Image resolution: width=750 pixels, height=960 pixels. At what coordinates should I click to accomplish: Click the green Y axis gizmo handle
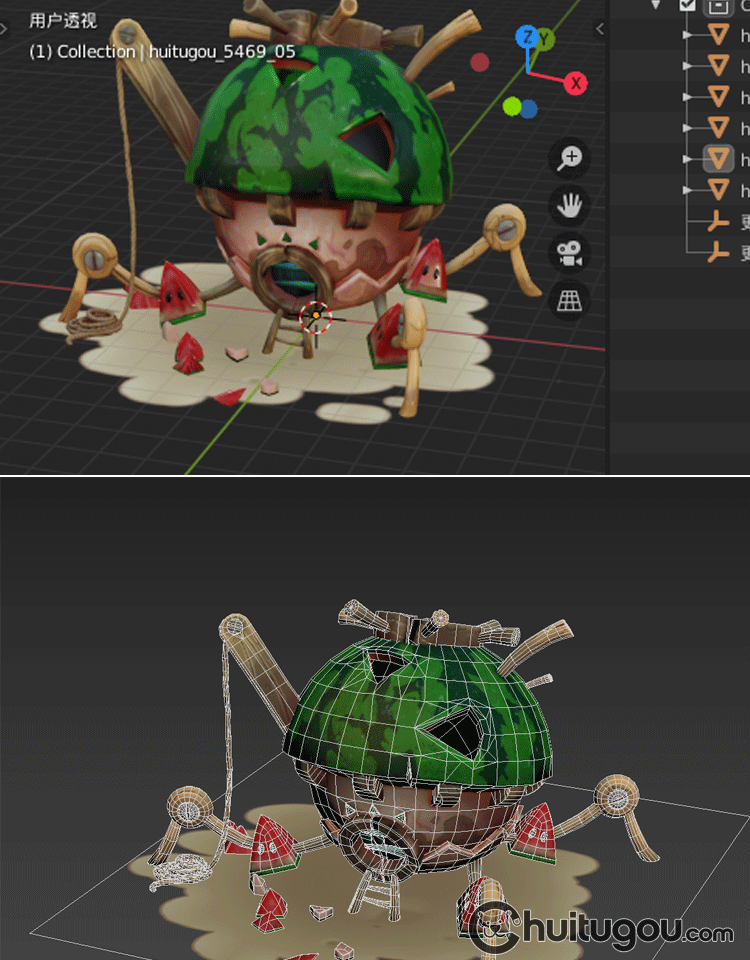coord(544,40)
